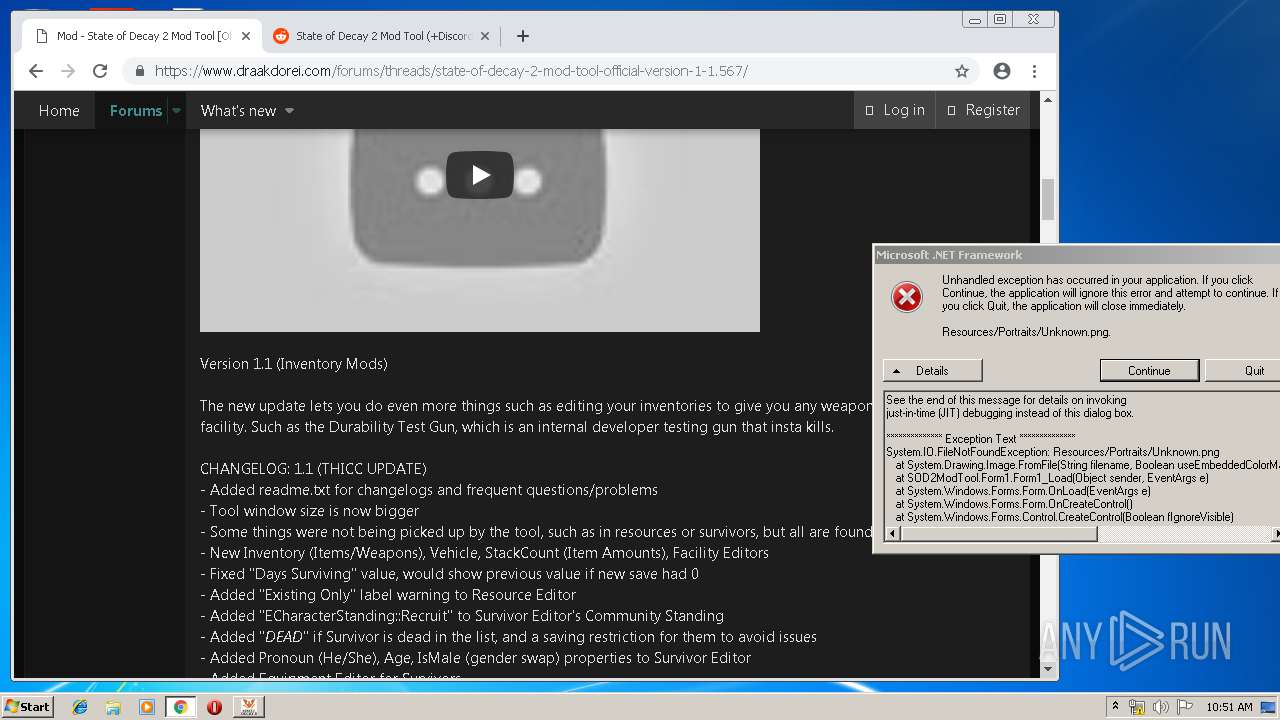Screen dimensions: 1280x720
Task: Switch to the SOD2 Mod Tool taskbar item
Action: click(248, 707)
